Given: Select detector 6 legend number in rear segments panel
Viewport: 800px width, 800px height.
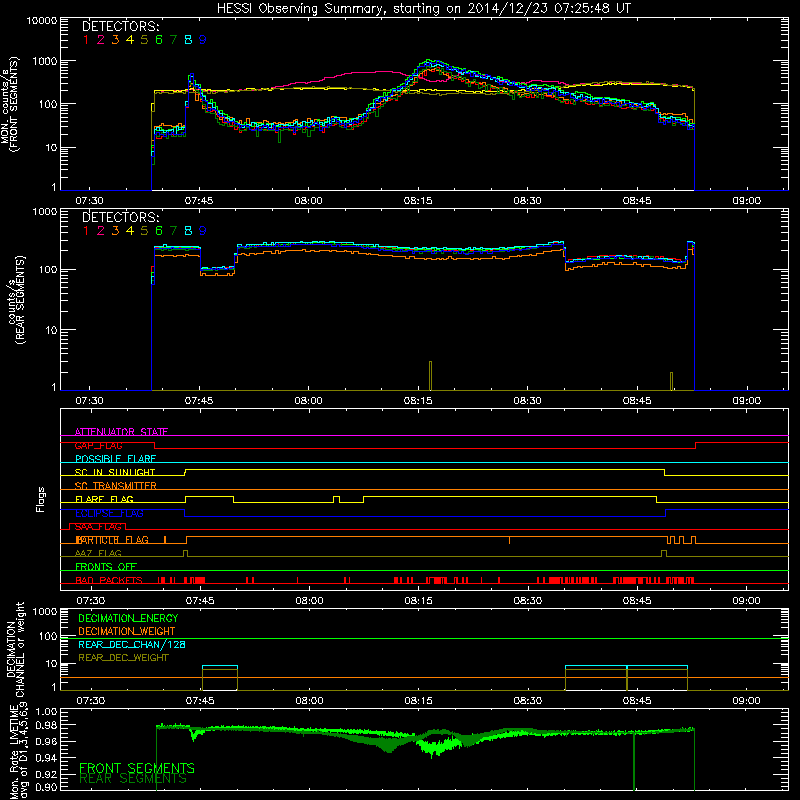Looking at the screenshot, I should pyautogui.click(x=159, y=231).
